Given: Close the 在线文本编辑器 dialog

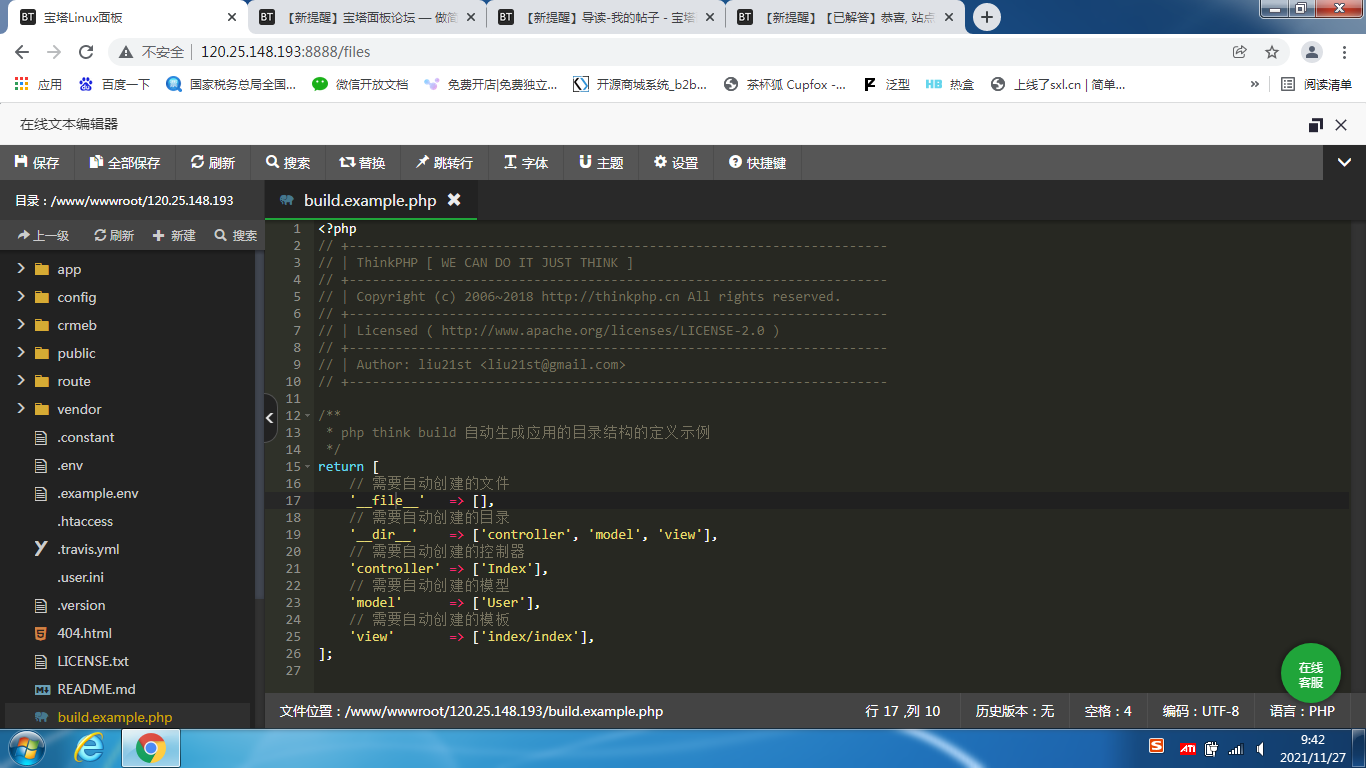Looking at the screenshot, I should (1341, 124).
